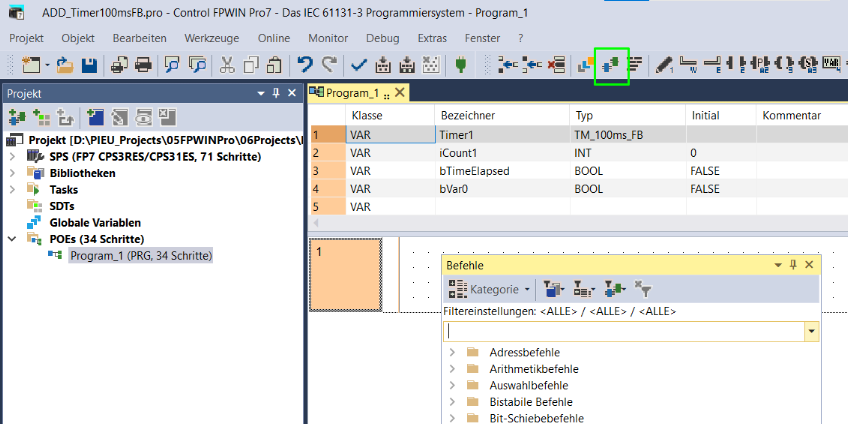Viewport: 848px width, 424px height.
Task: Insert a contact using the contact icon
Action: click(x=735, y=64)
